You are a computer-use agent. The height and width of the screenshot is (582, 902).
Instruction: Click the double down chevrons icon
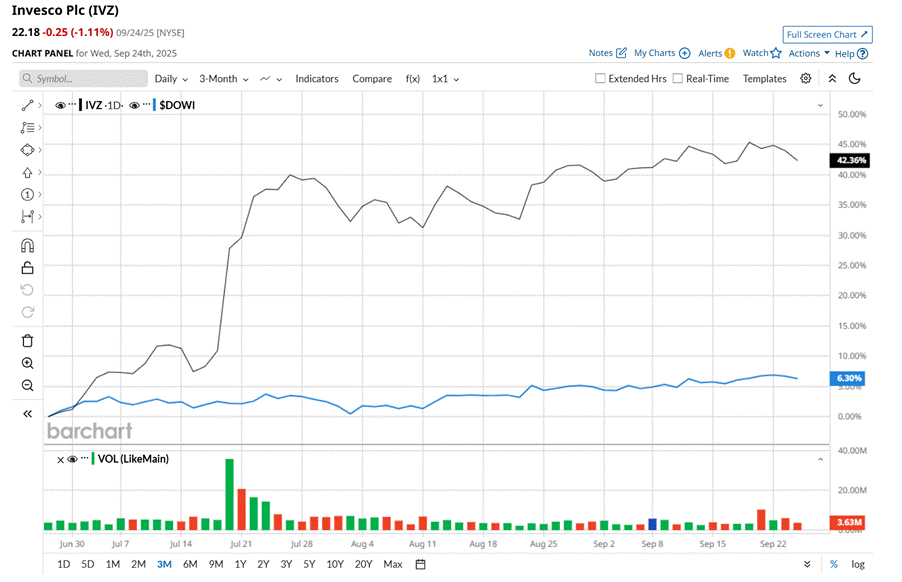tap(807, 565)
